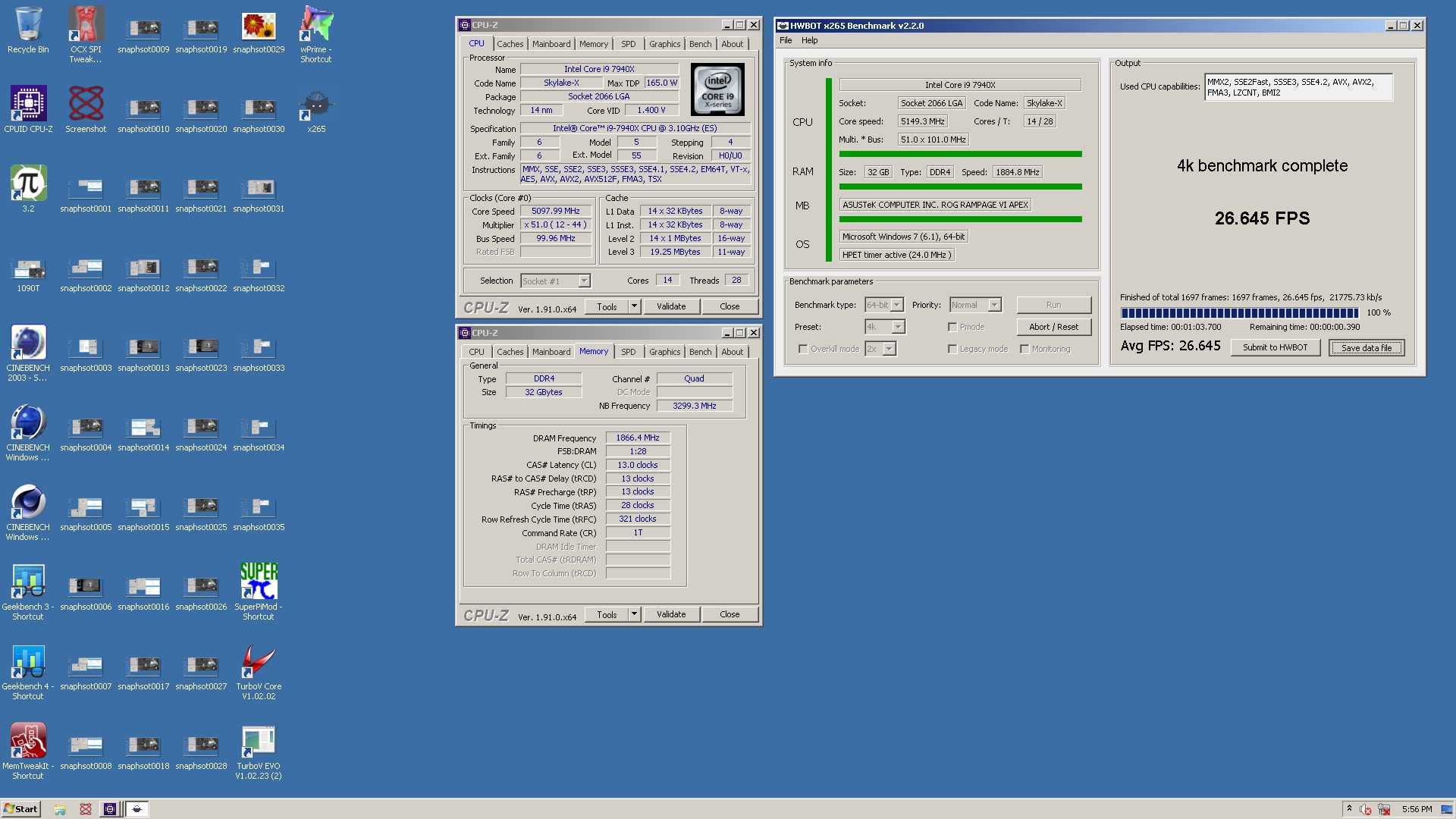
Task: Enable the Pmode checkbox
Action: [952, 327]
